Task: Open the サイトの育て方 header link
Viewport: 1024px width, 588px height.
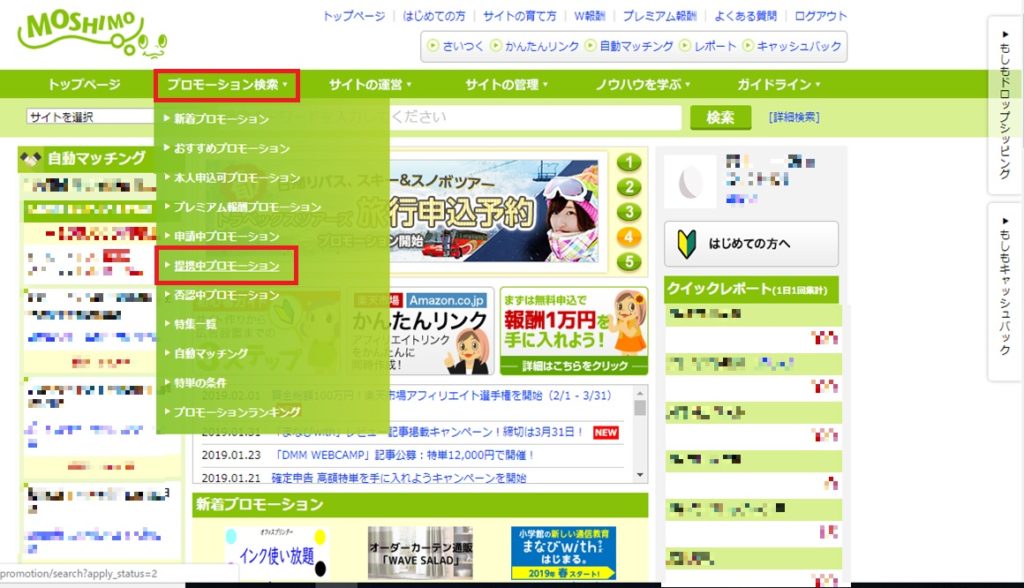Action: [x=519, y=16]
